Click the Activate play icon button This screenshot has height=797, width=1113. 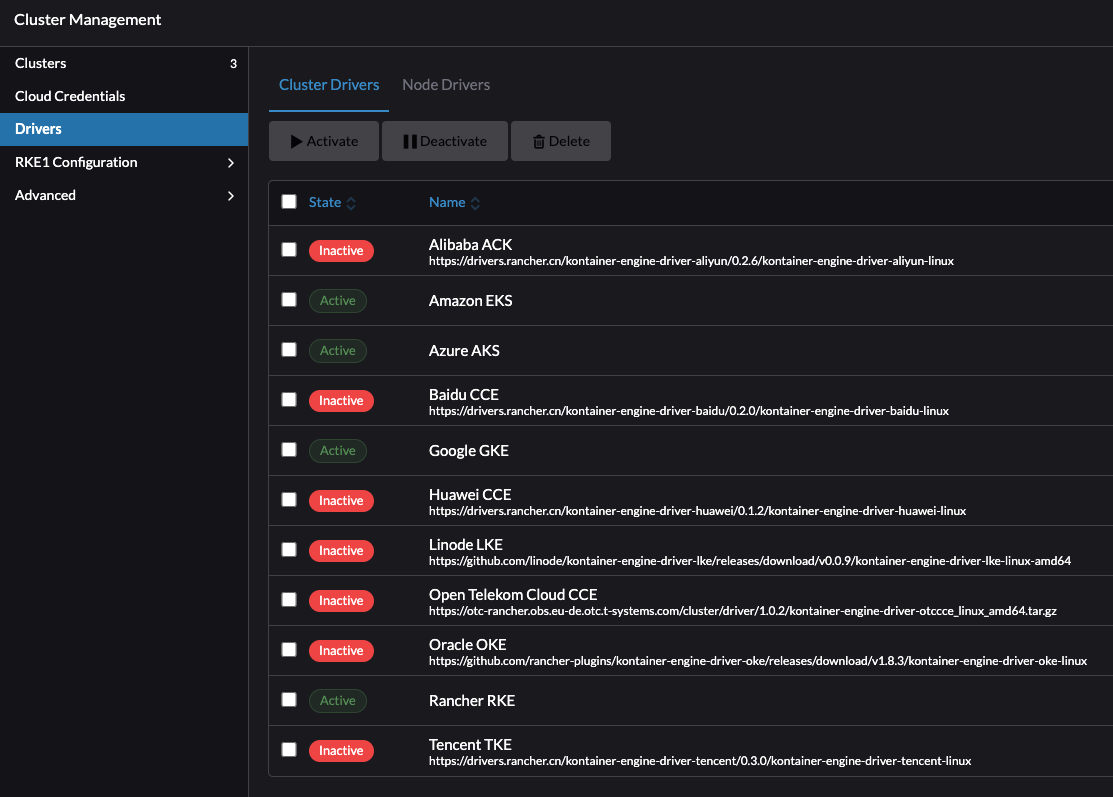[324, 141]
